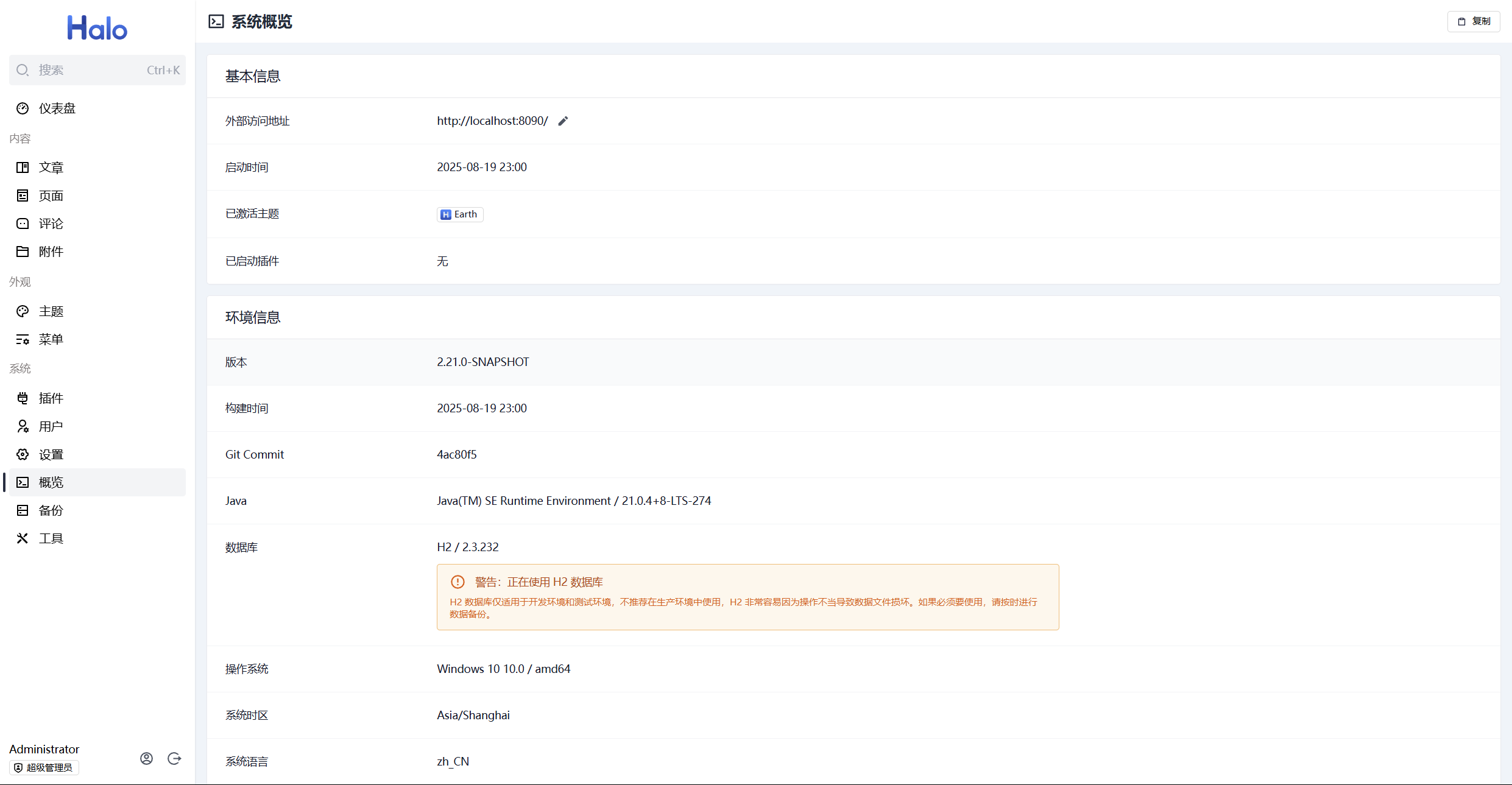Viewport: 1512px width, 785px height.
Task: Open 评论 comments section
Action: [51, 224]
